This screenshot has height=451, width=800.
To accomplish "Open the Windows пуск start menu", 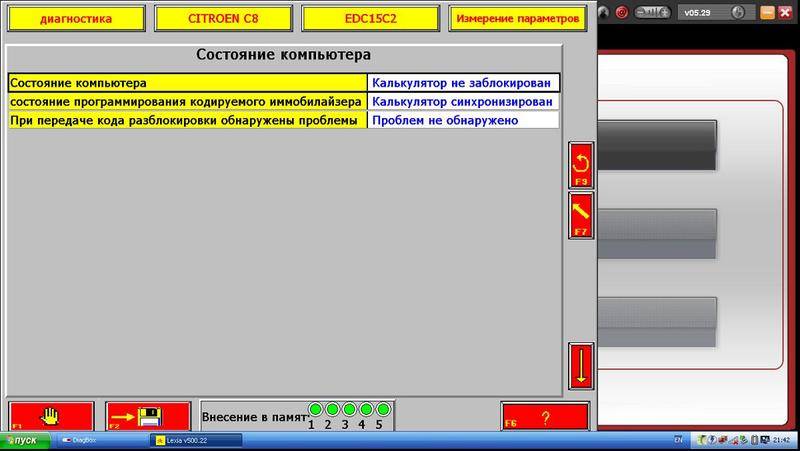I will (x=27, y=440).
